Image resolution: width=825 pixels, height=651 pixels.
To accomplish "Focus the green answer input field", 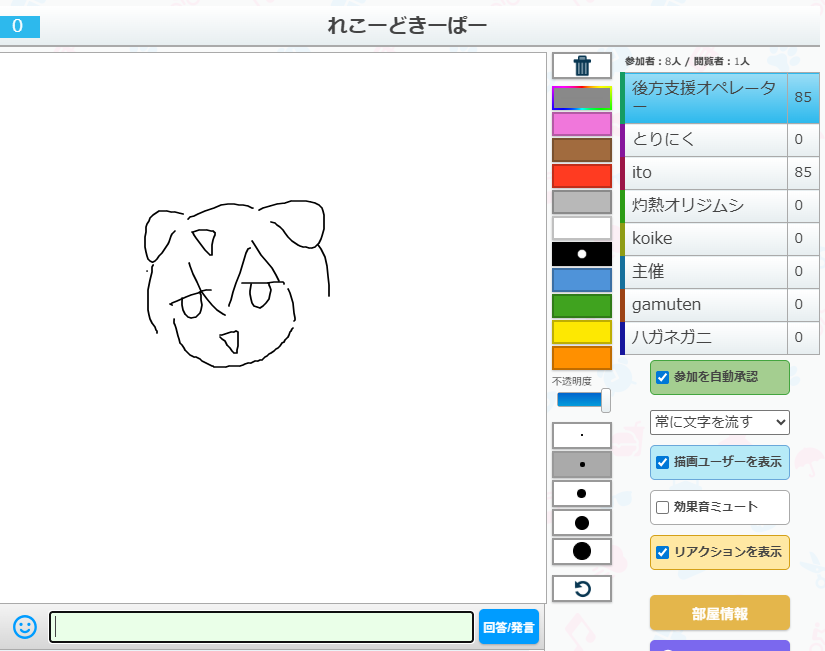I will [x=261, y=627].
